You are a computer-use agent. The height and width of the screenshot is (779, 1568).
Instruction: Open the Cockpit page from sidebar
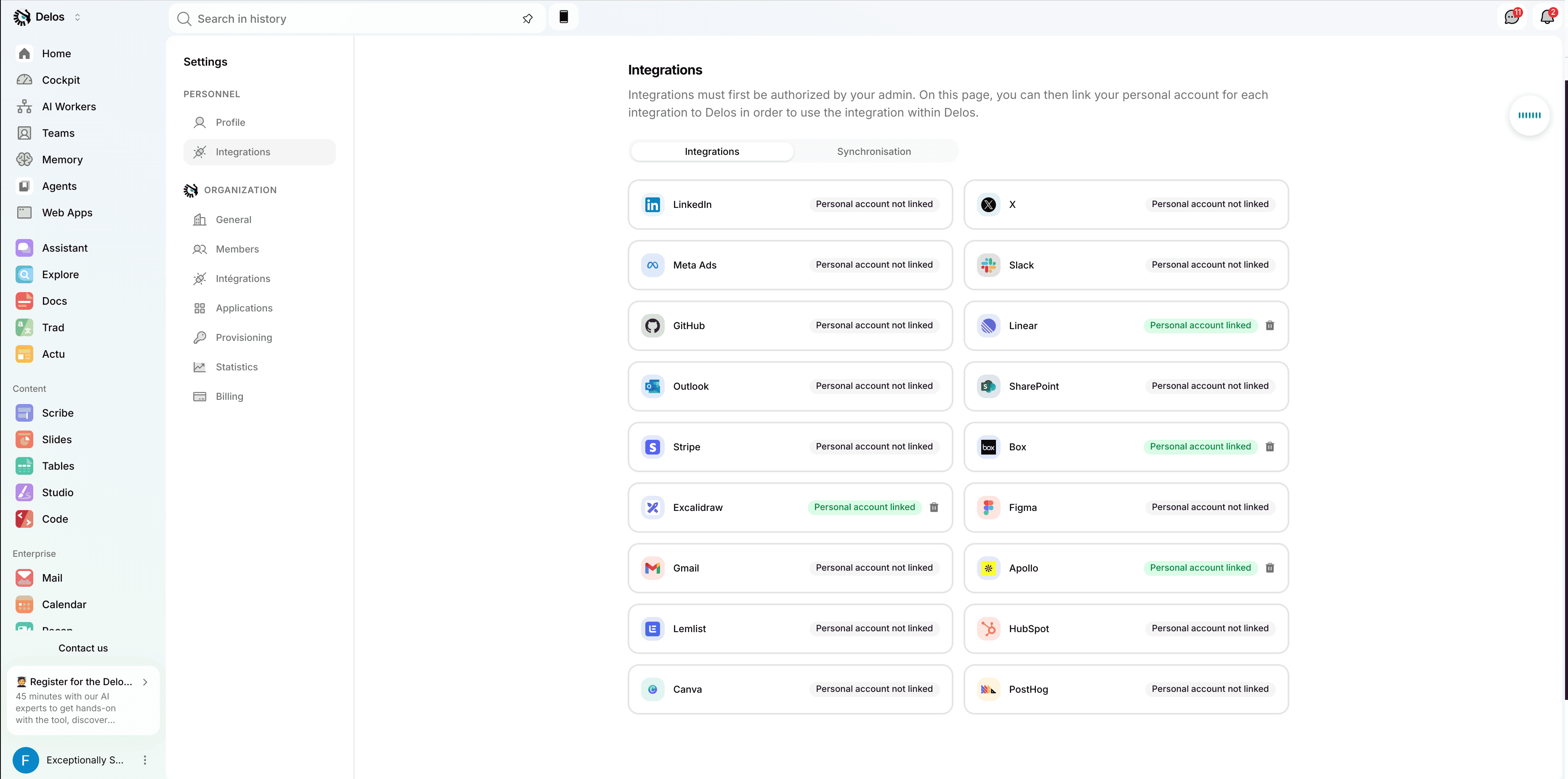pos(60,80)
